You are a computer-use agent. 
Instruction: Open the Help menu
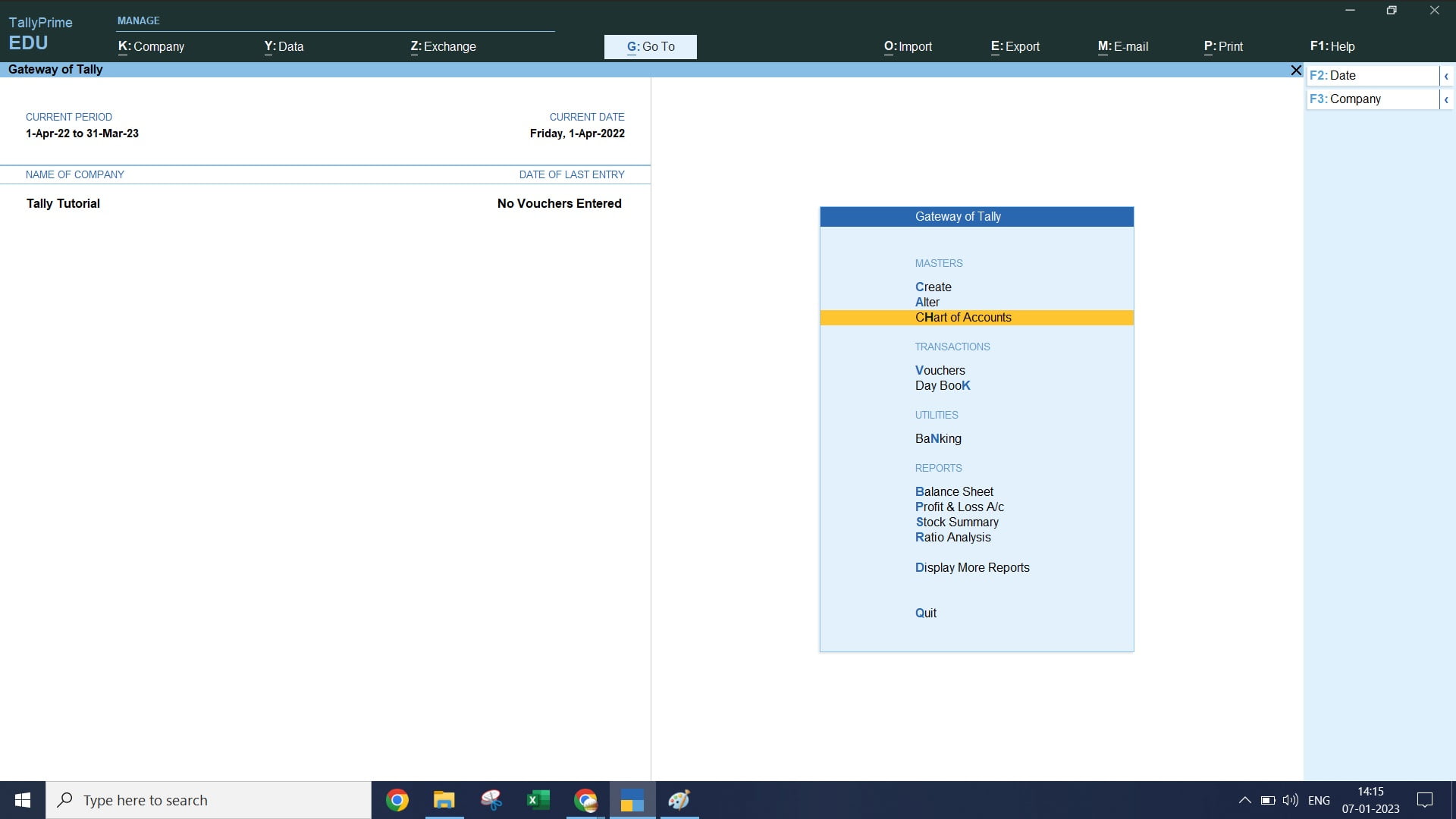coord(1332,46)
